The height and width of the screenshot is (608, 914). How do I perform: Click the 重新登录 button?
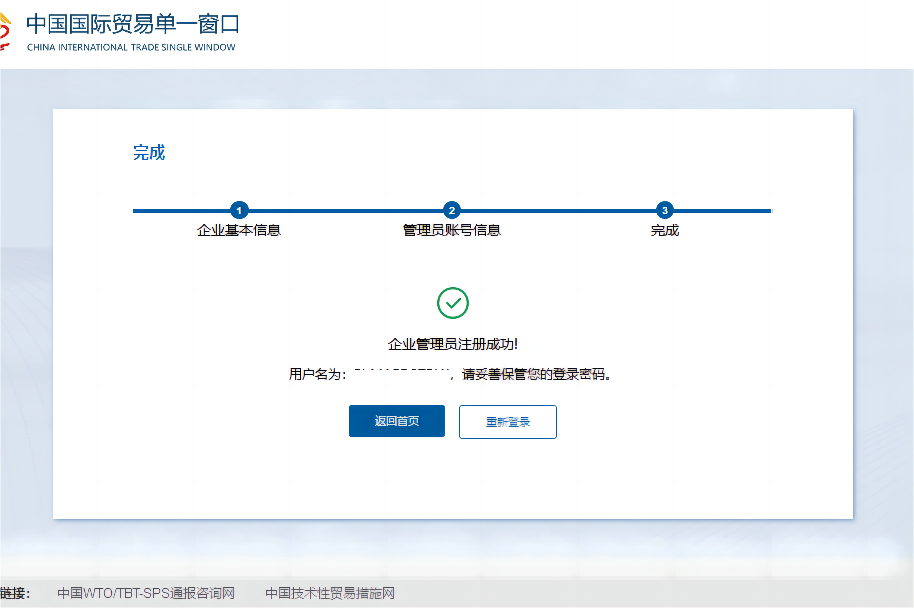point(508,421)
